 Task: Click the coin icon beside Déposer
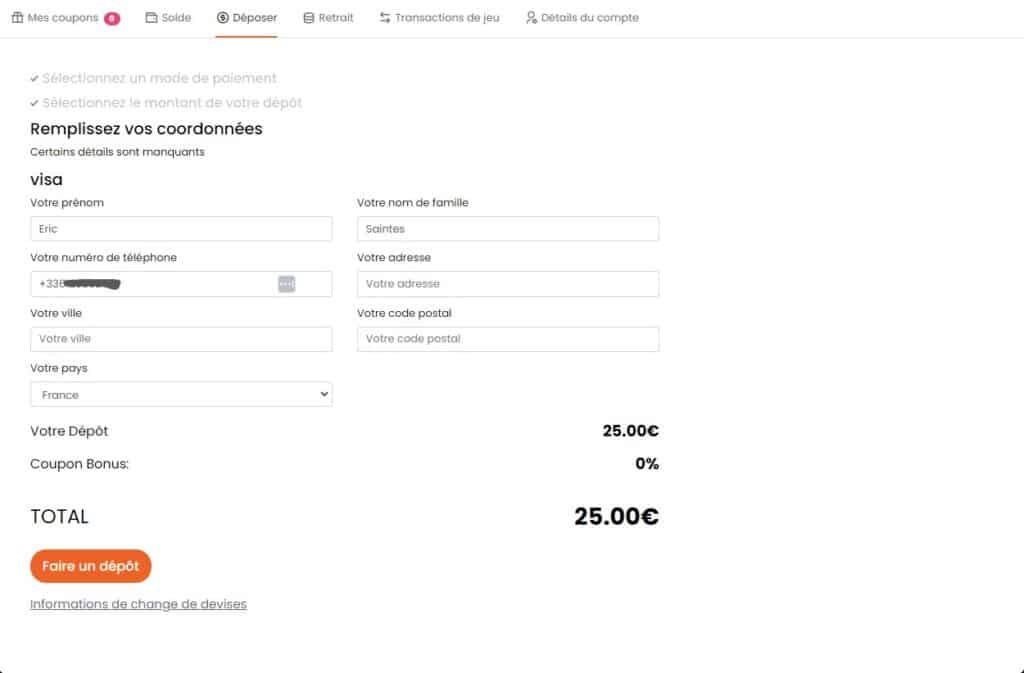223,18
